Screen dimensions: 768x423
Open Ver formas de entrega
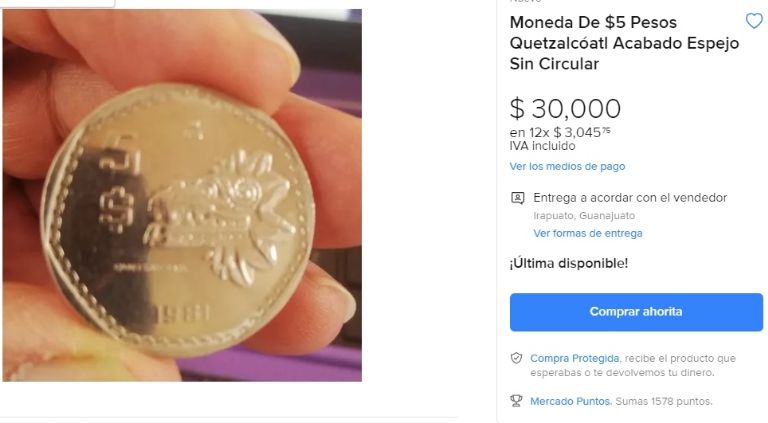coord(588,234)
